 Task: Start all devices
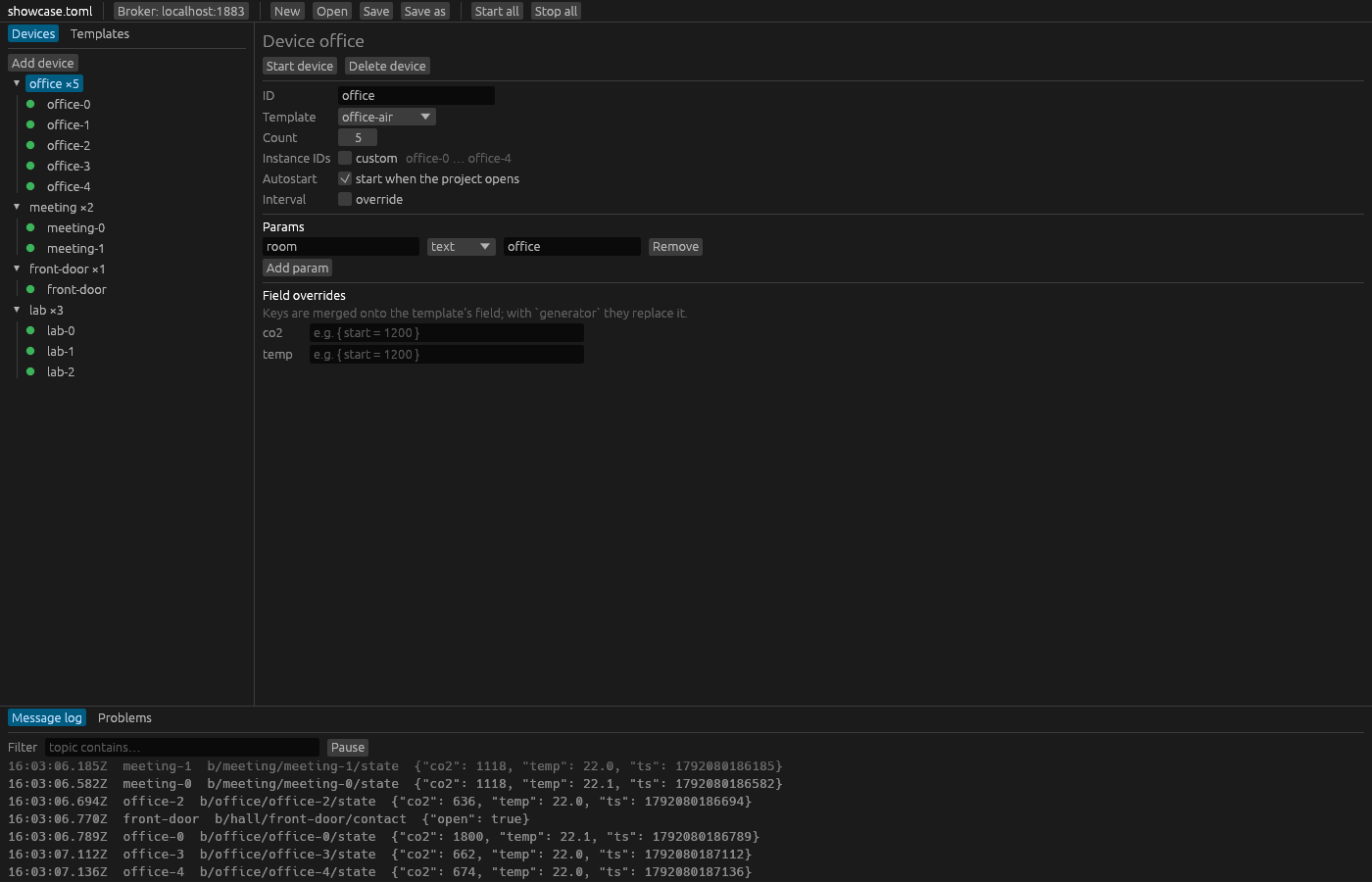[497, 11]
